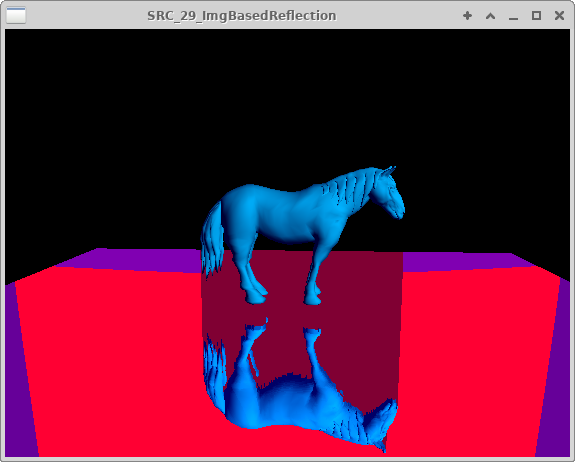Image resolution: width=575 pixels, height=462 pixels.
Task: Click the SRC_29_ImgBasedReflection title text
Action: click(242, 16)
